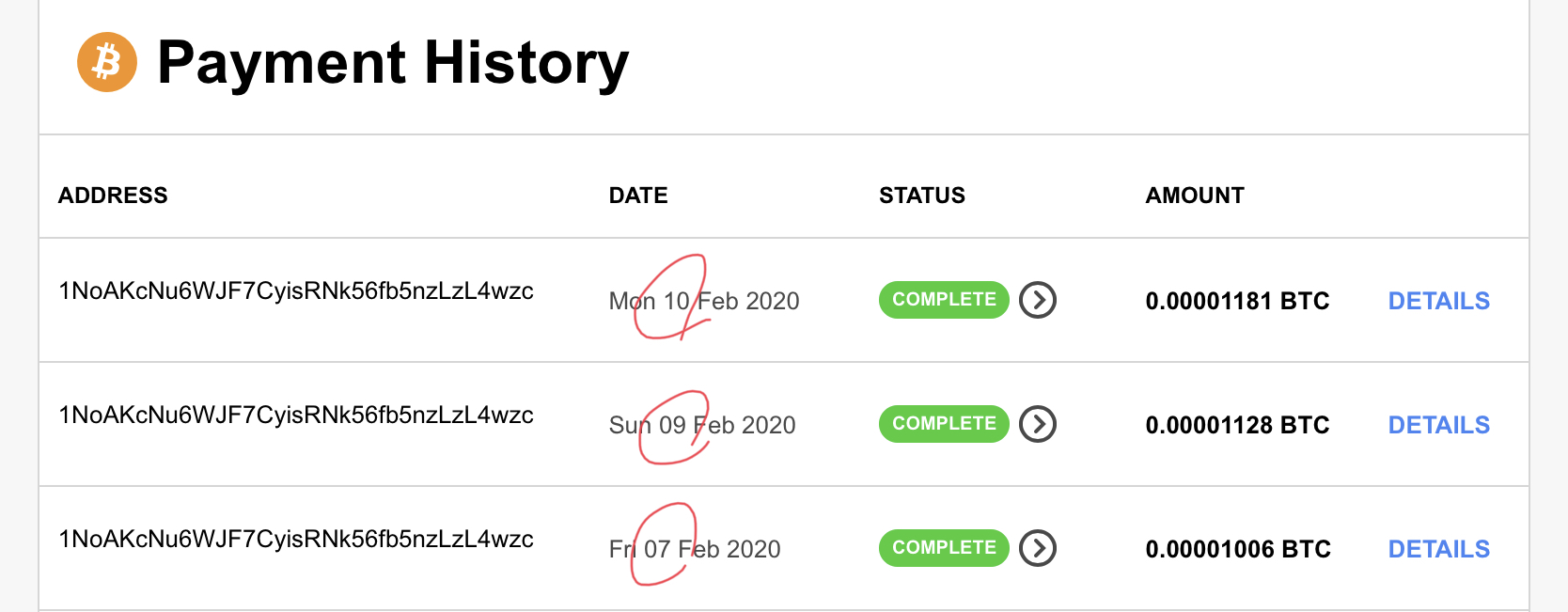Click the orange Bitcoin logo icon
Viewport: 1568px width, 612px height.
[107, 62]
